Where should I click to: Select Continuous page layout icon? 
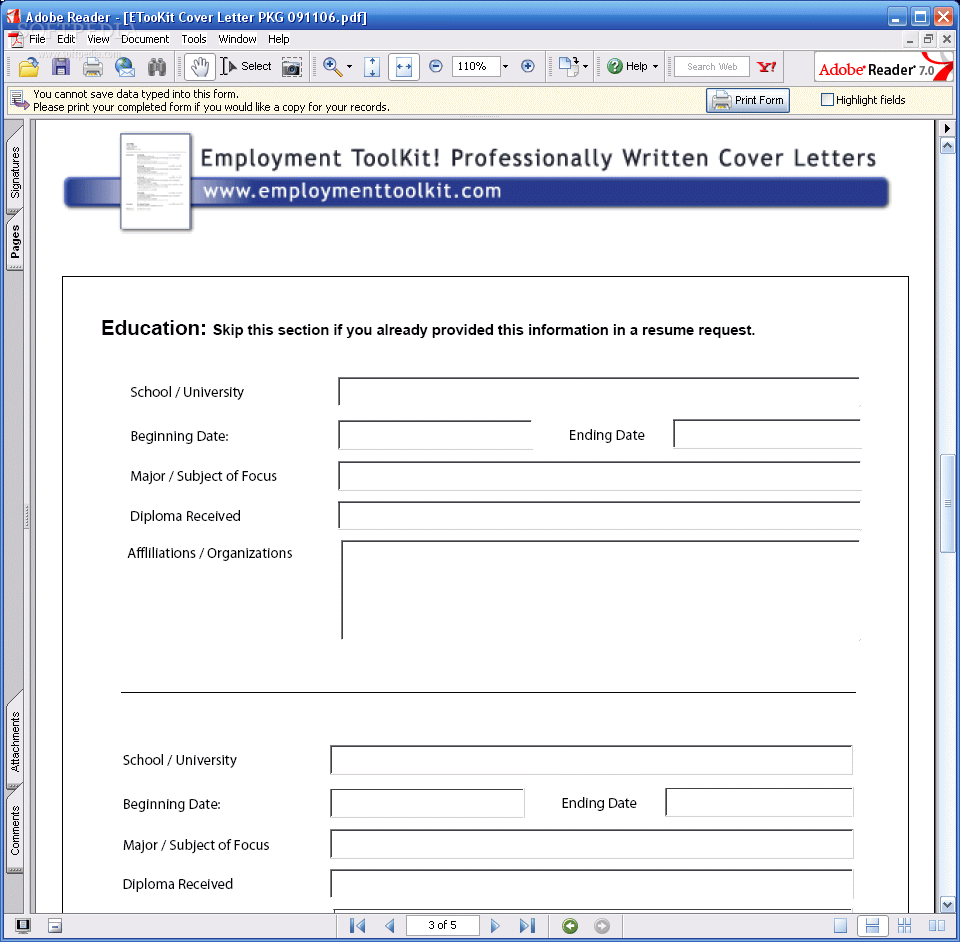point(872,926)
